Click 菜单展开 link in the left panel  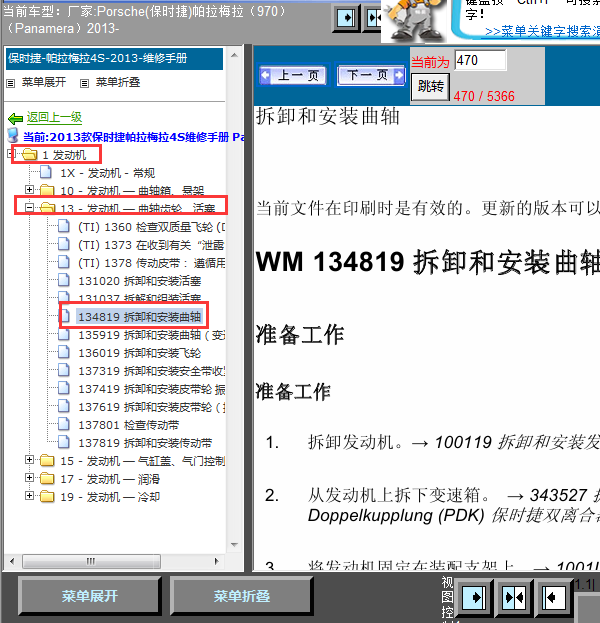[x=43, y=82]
